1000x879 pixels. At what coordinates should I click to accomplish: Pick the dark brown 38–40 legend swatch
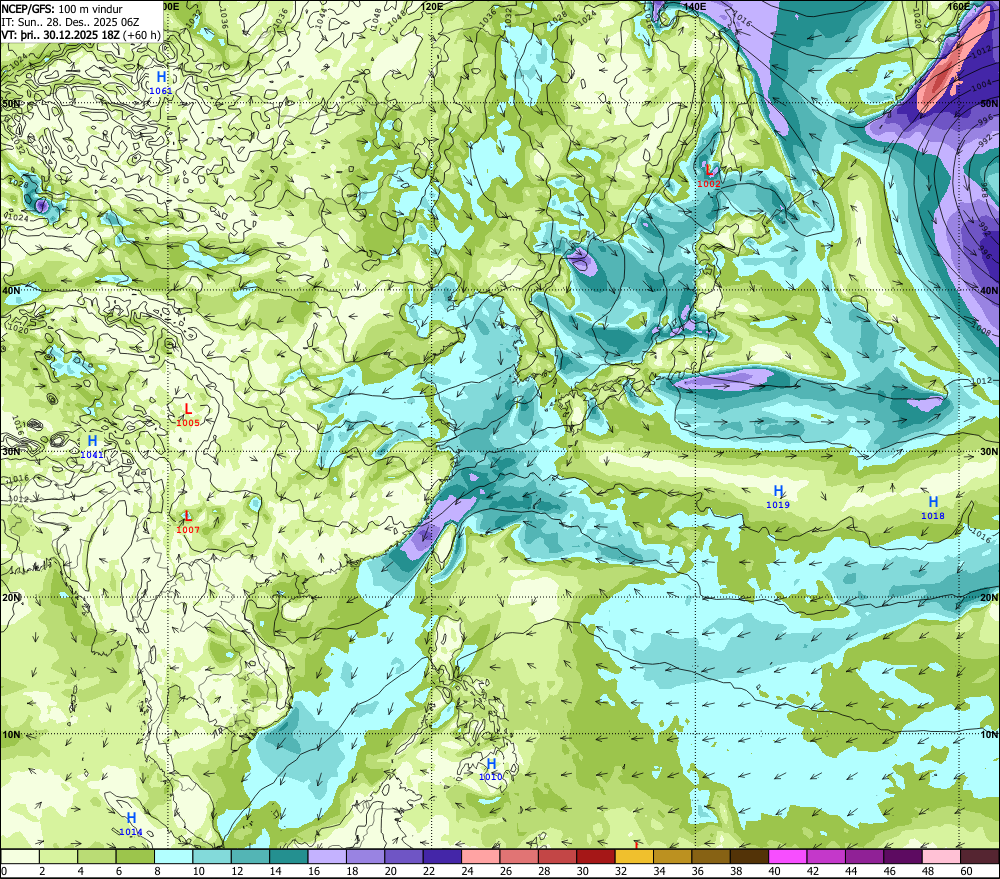coord(749,856)
